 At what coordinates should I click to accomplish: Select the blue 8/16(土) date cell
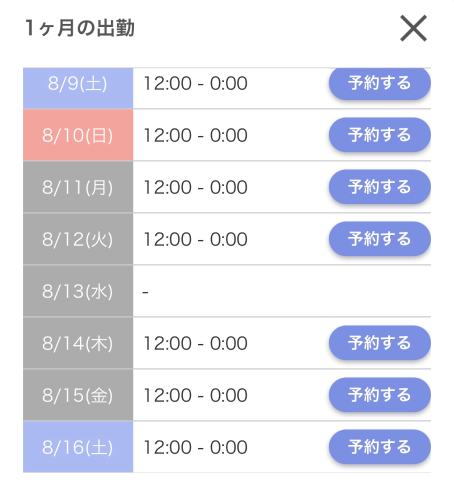[78, 447]
